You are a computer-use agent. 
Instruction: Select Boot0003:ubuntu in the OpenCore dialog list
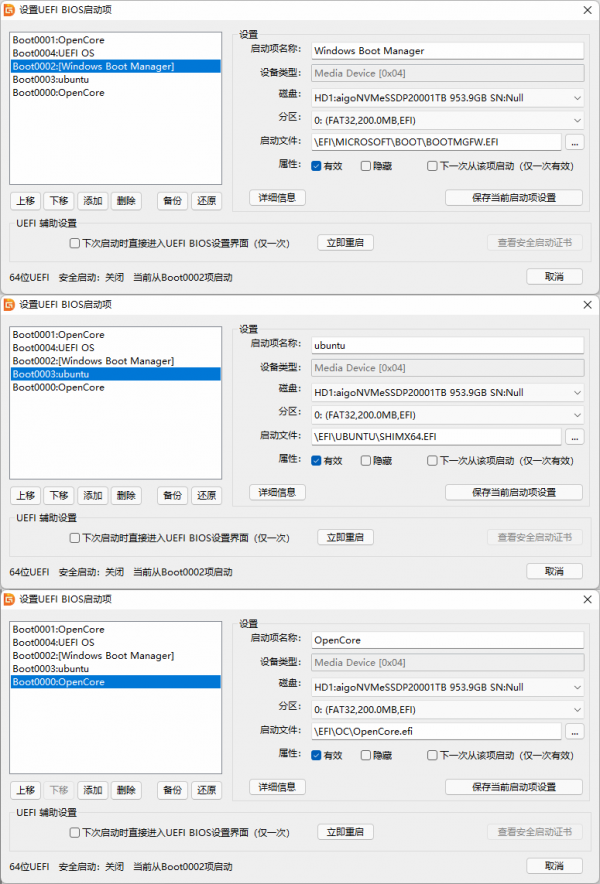click(x=115, y=669)
